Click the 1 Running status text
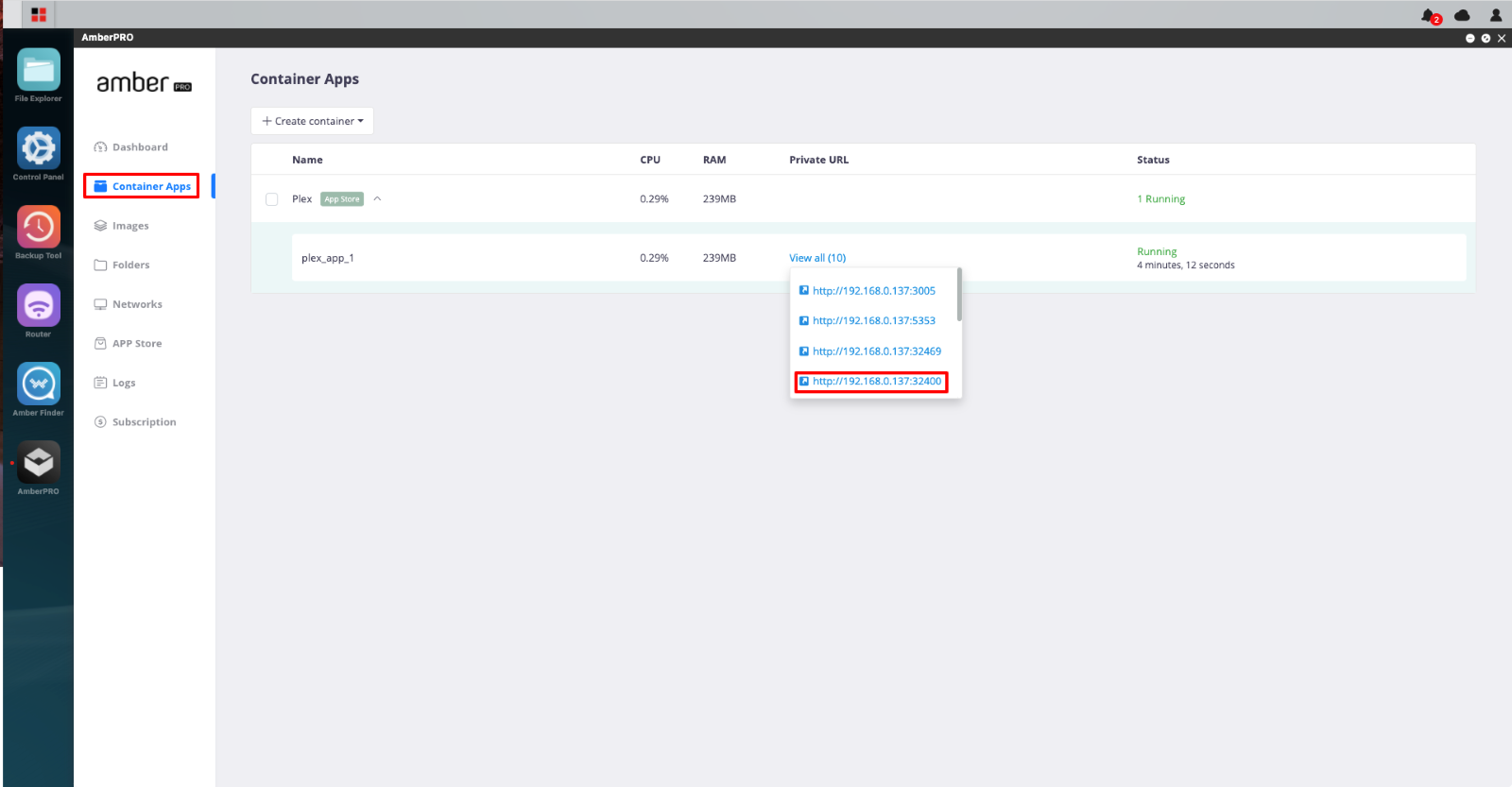 (x=1160, y=199)
